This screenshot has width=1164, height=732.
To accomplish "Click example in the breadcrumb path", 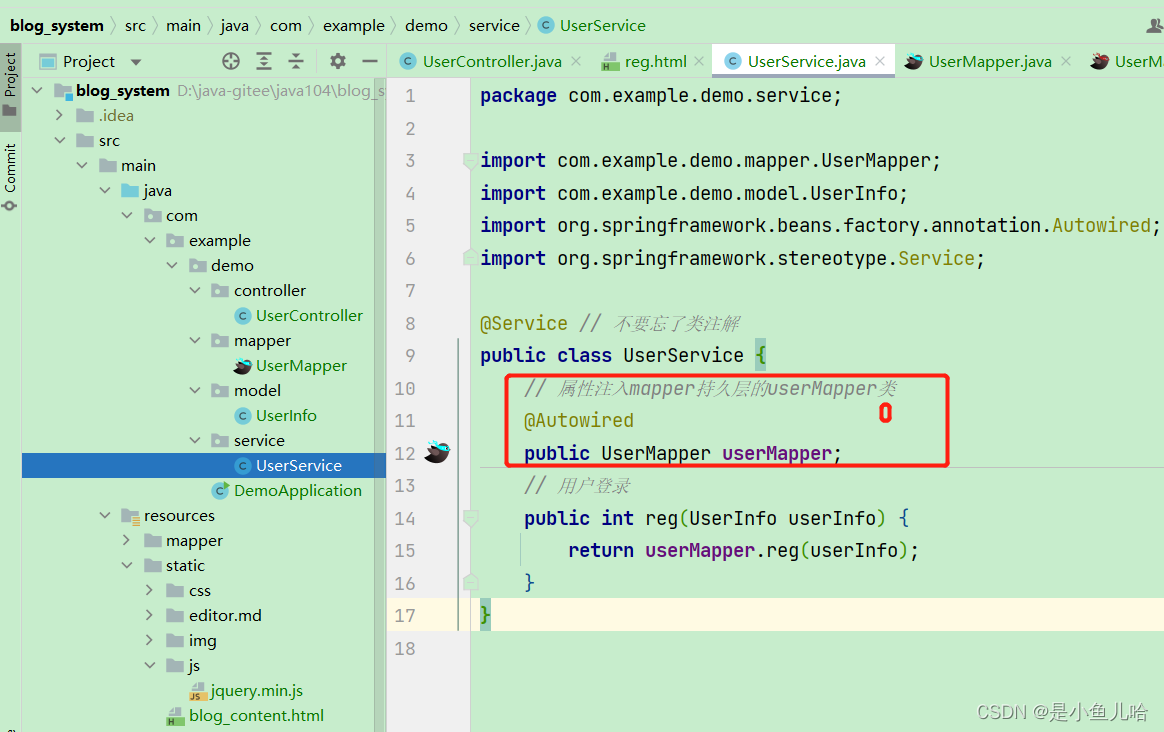I will (353, 25).
